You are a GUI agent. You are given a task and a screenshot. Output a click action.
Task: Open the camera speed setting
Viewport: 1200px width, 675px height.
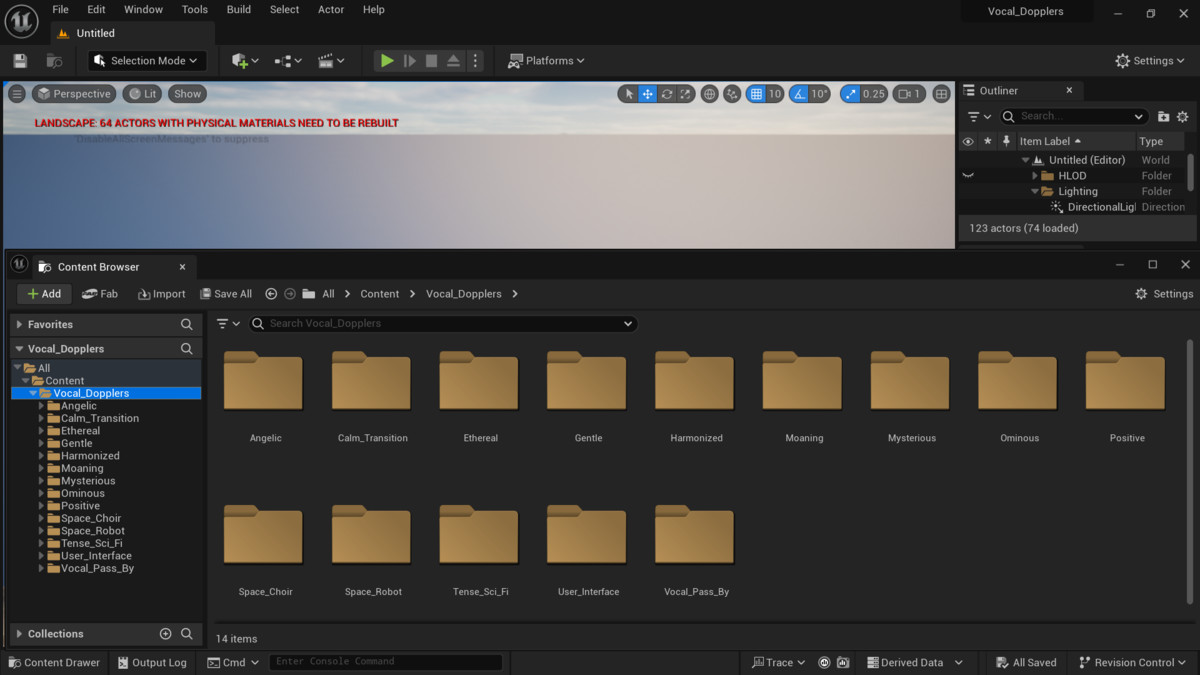[909, 94]
